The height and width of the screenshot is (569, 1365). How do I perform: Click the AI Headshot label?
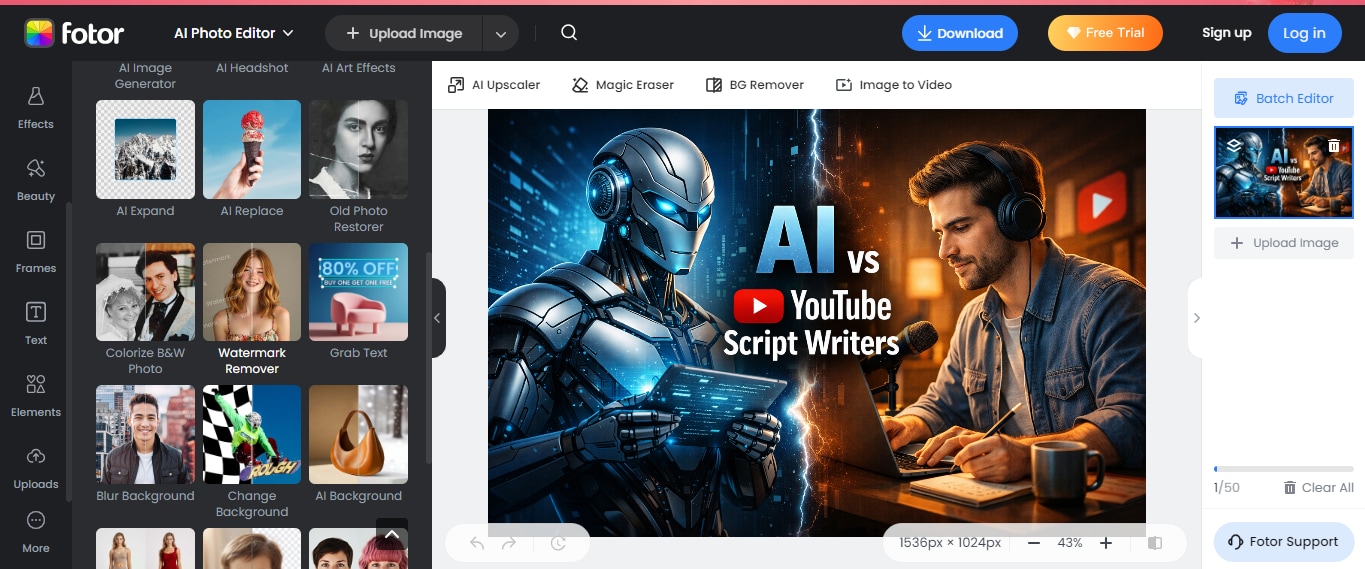click(252, 68)
